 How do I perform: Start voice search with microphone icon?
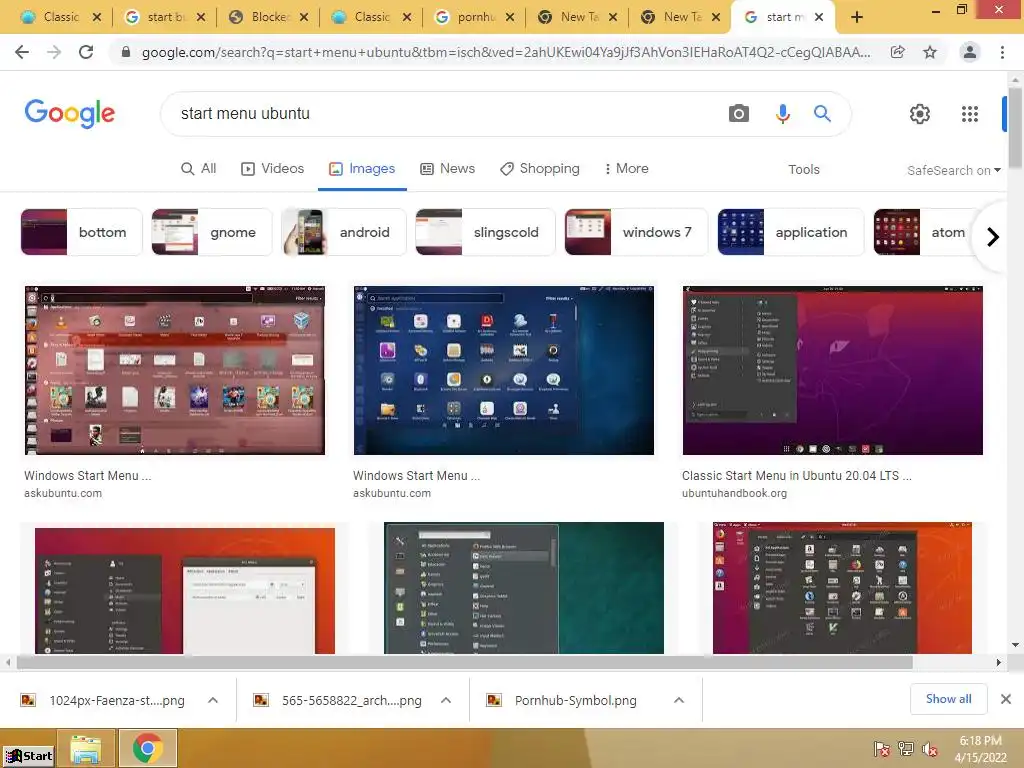click(x=782, y=114)
